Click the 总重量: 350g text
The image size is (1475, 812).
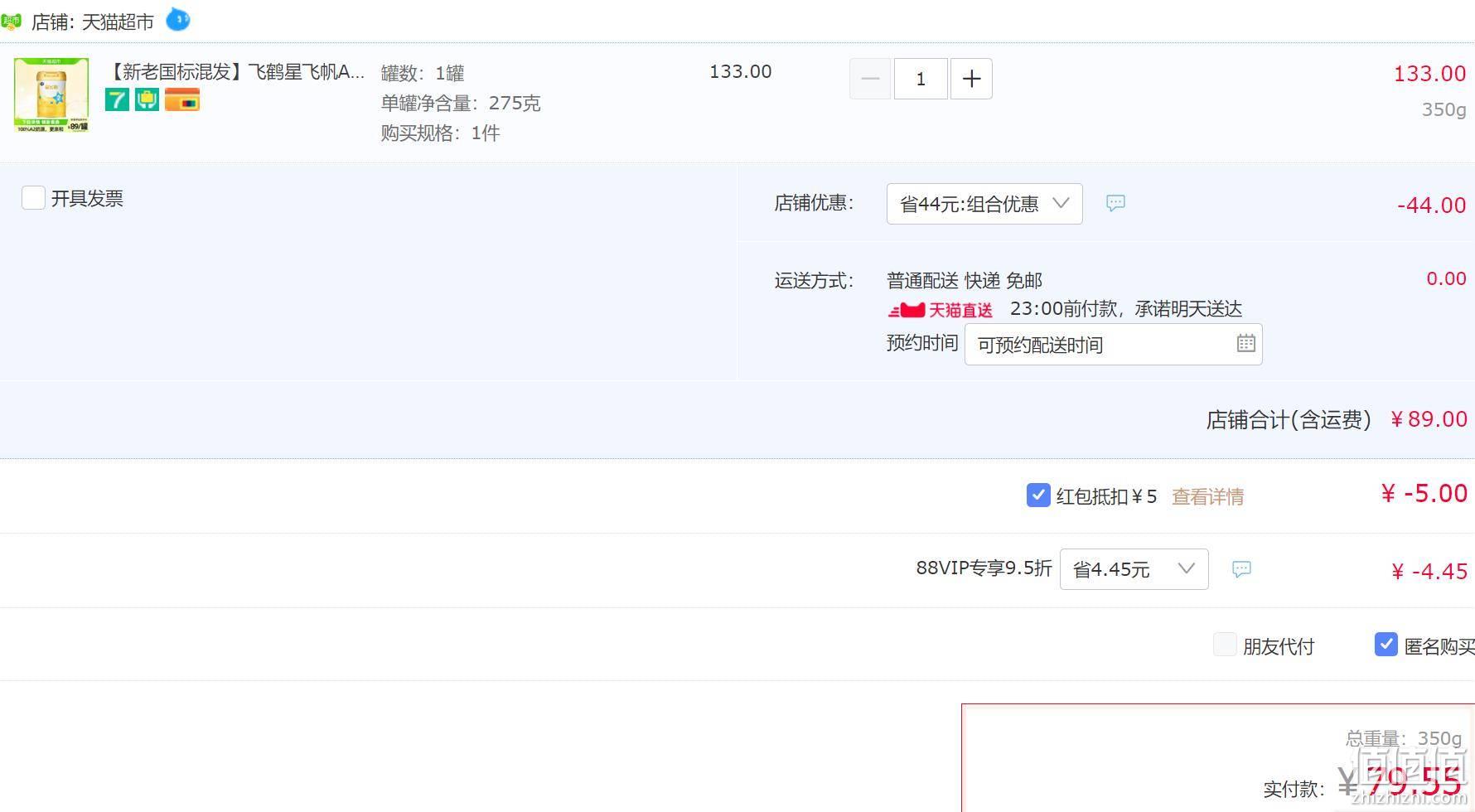click(x=1404, y=737)
